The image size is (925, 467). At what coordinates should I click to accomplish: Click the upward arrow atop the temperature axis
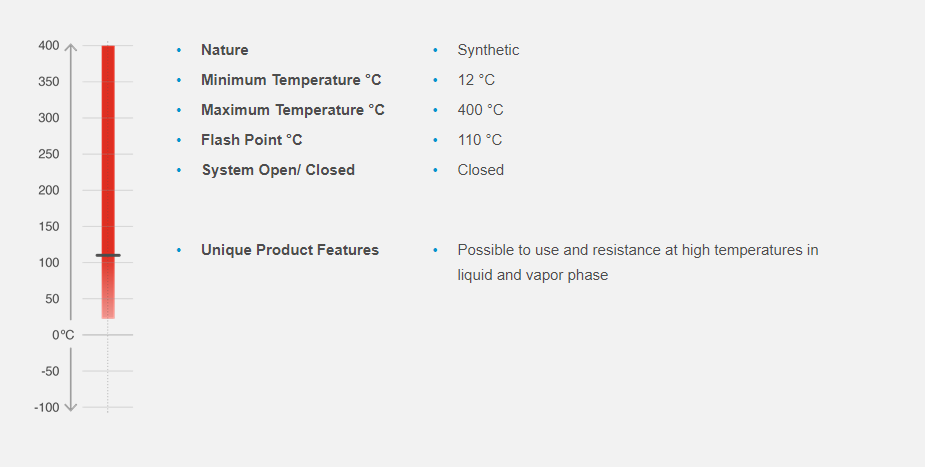71,46
